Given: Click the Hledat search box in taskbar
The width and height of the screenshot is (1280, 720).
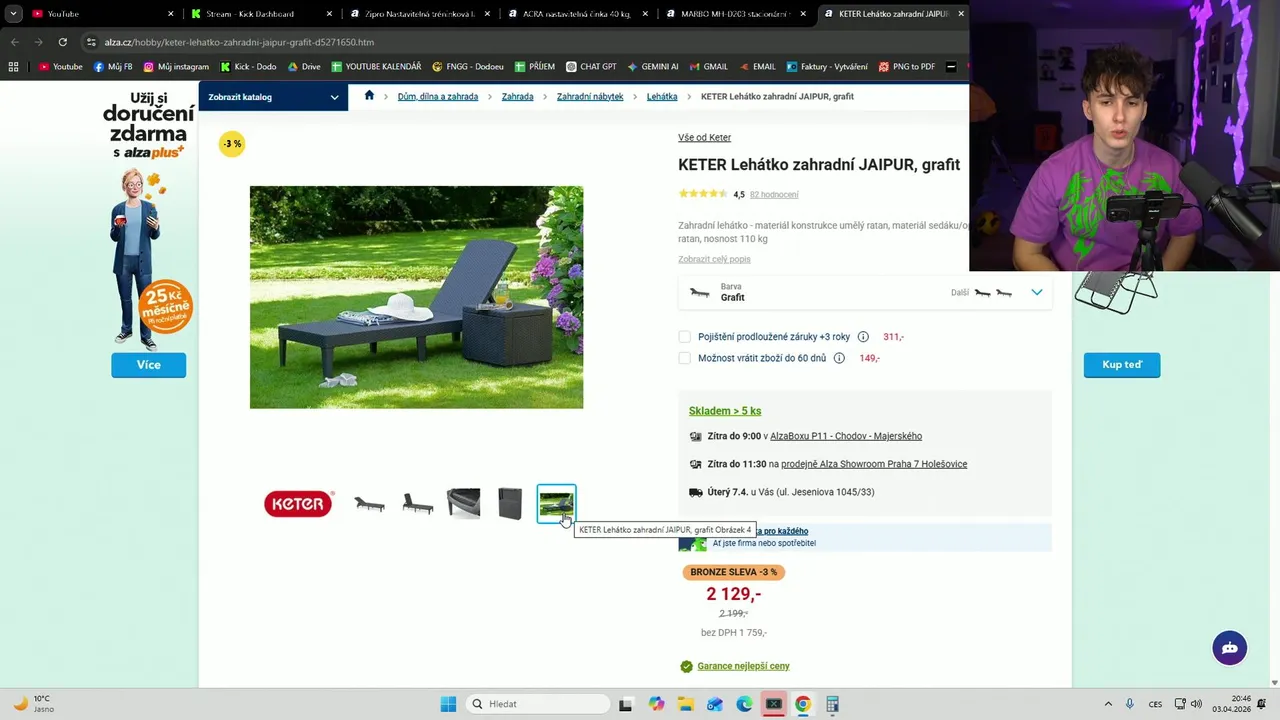Looking at the screenshot, I should tap(538, 704).
